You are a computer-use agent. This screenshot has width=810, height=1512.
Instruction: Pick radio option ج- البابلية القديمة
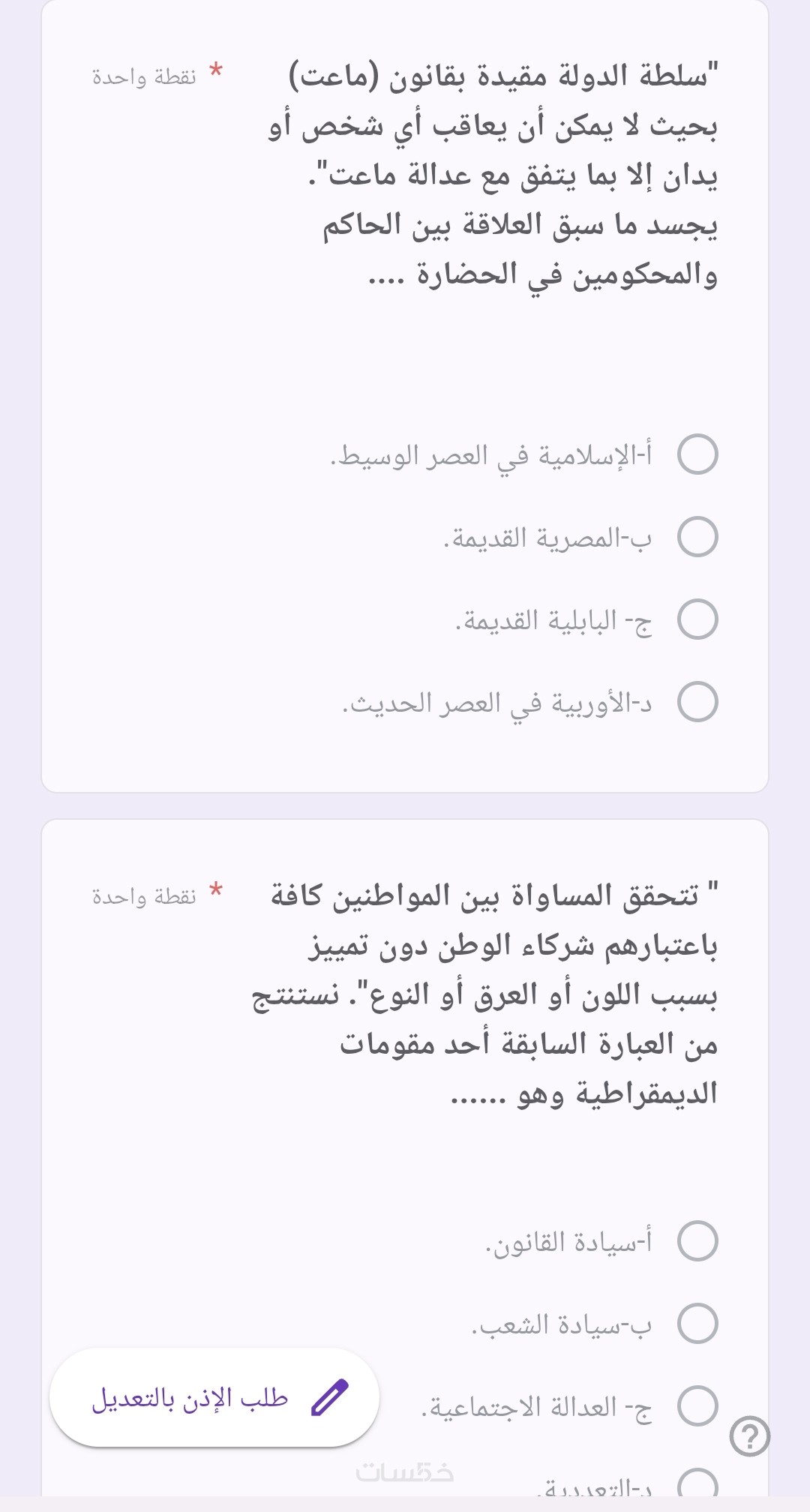coord(697,619)
